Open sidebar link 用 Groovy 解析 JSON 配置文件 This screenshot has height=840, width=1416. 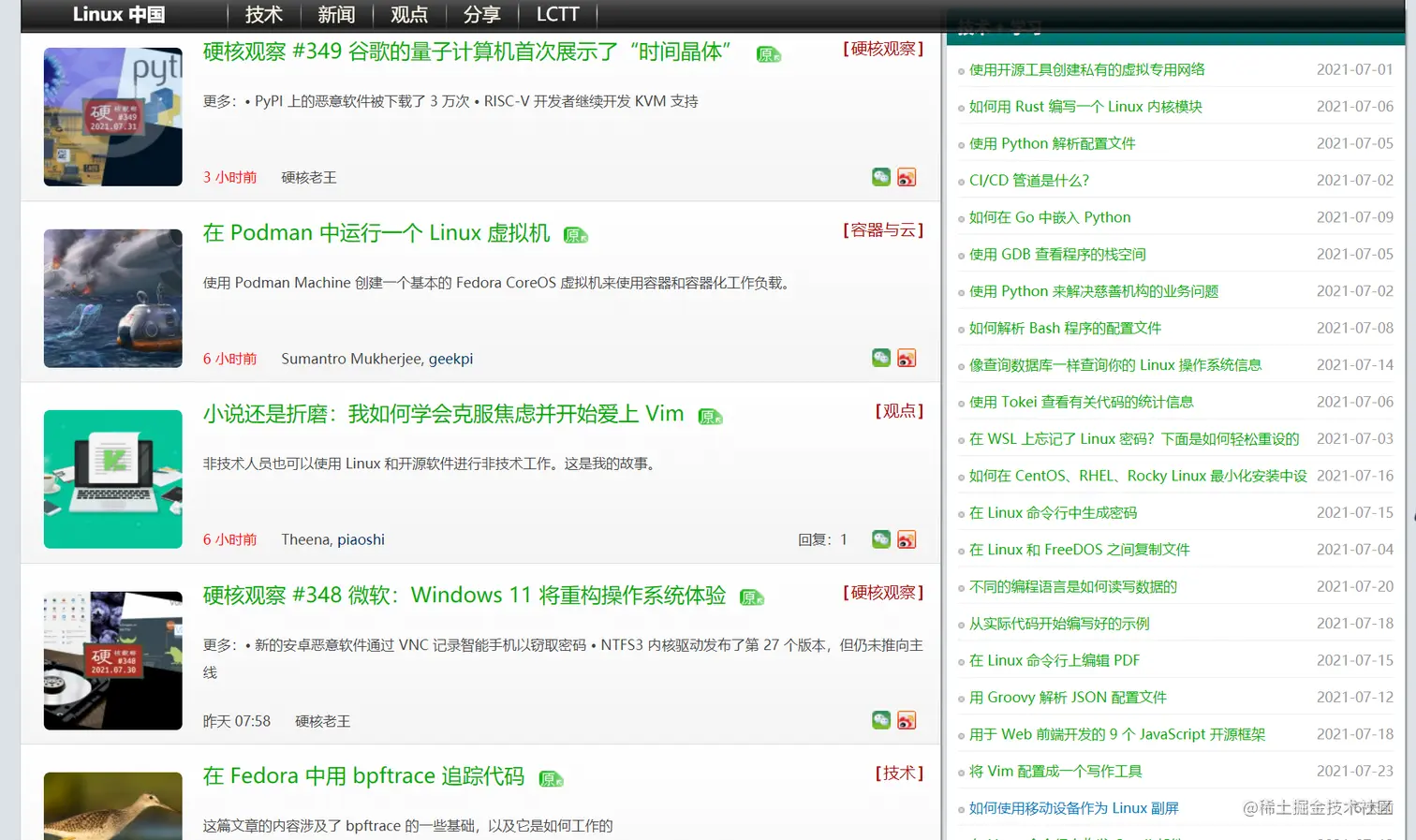[1068, 697]
